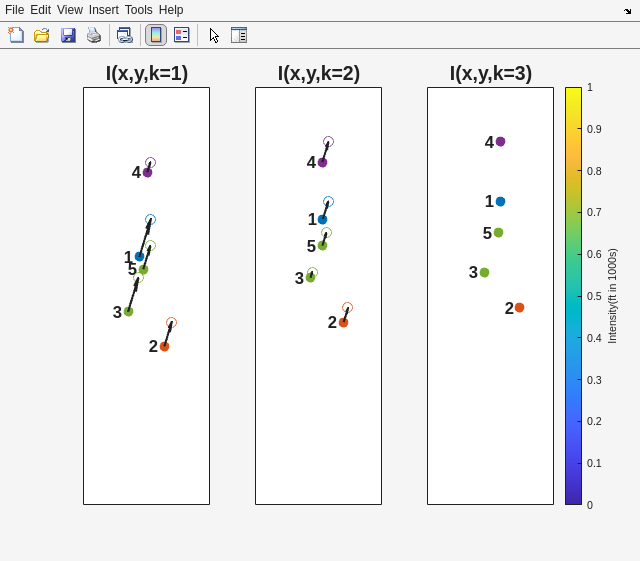Click the Link Plot toolbar icon
Screen dimensions: 640x561
(x=124, y=35)
